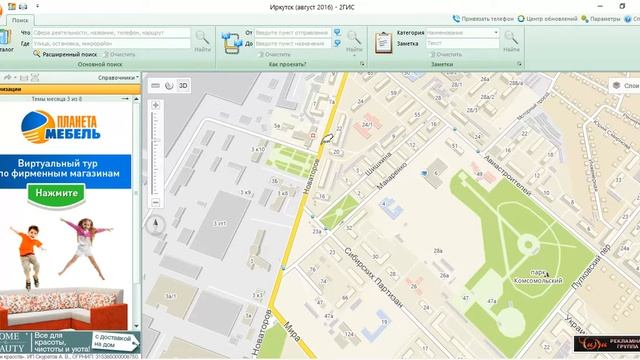Clear main search with Очистить
This screenshot has height=360, width=640.
[x=119, y=54]
